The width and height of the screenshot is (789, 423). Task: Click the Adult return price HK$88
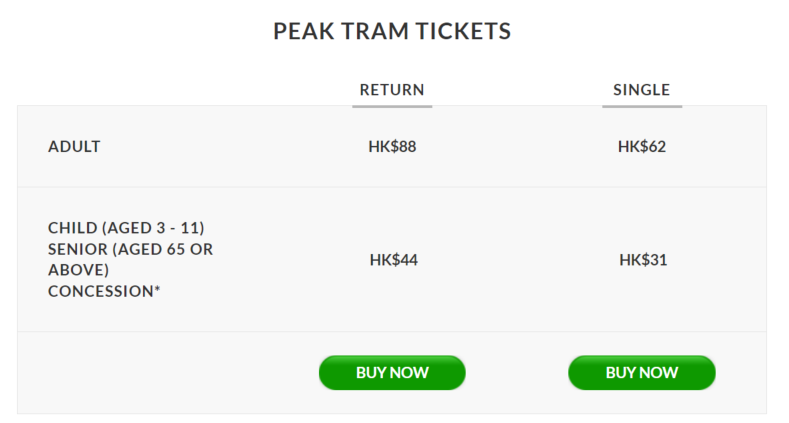pos(392,146)
